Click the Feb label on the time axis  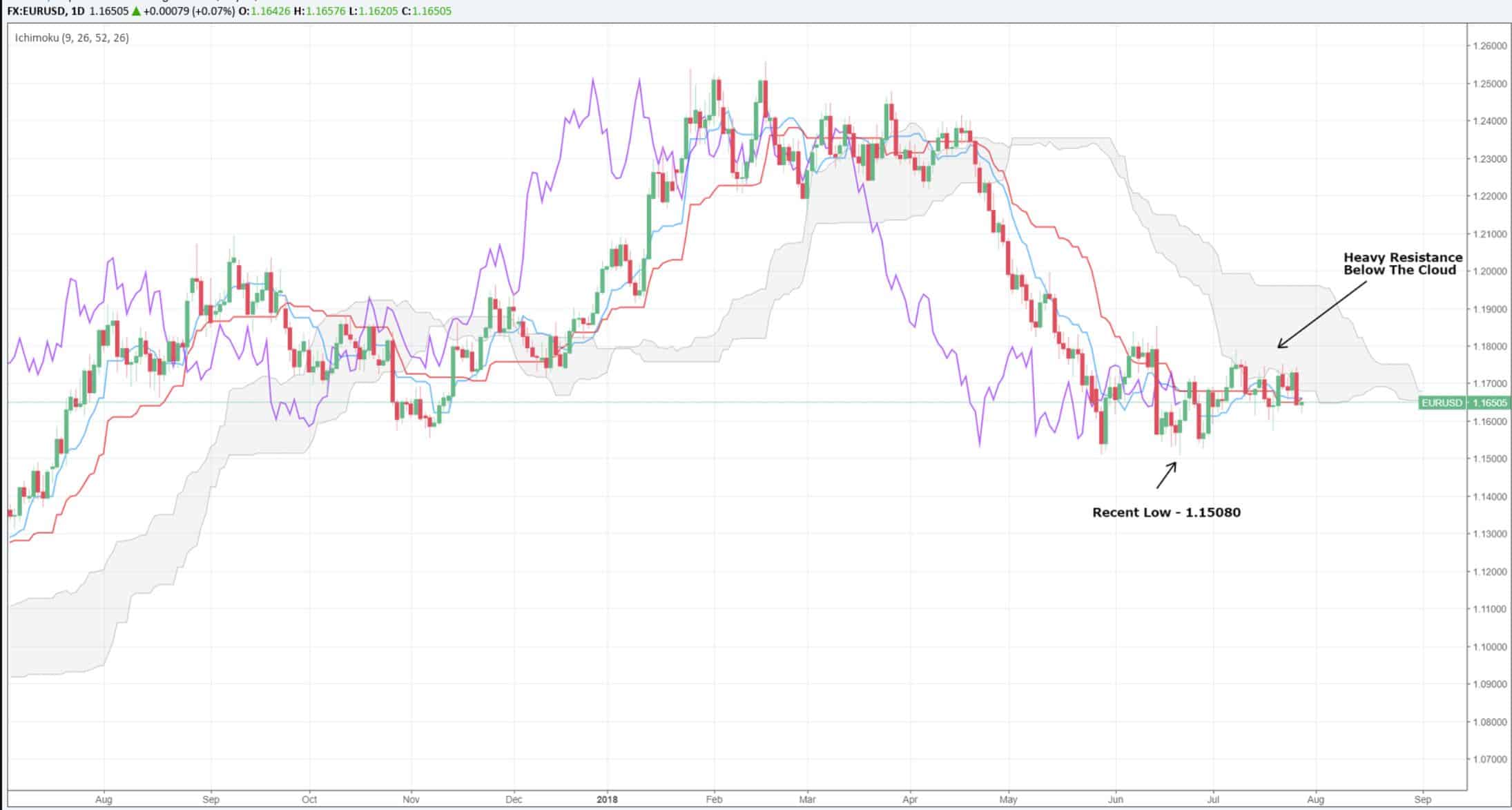coord(715,800)
